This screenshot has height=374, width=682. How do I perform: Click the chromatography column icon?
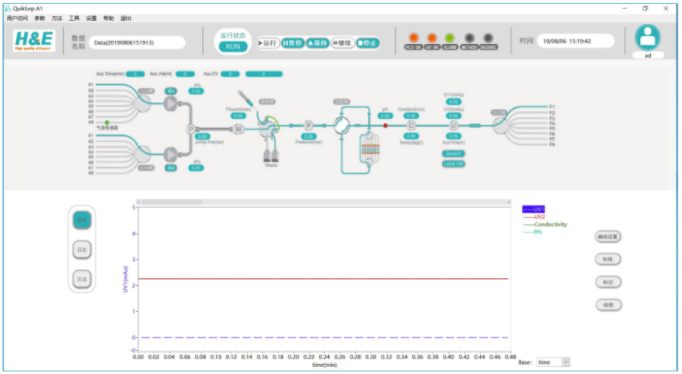(x=370, y=149)
